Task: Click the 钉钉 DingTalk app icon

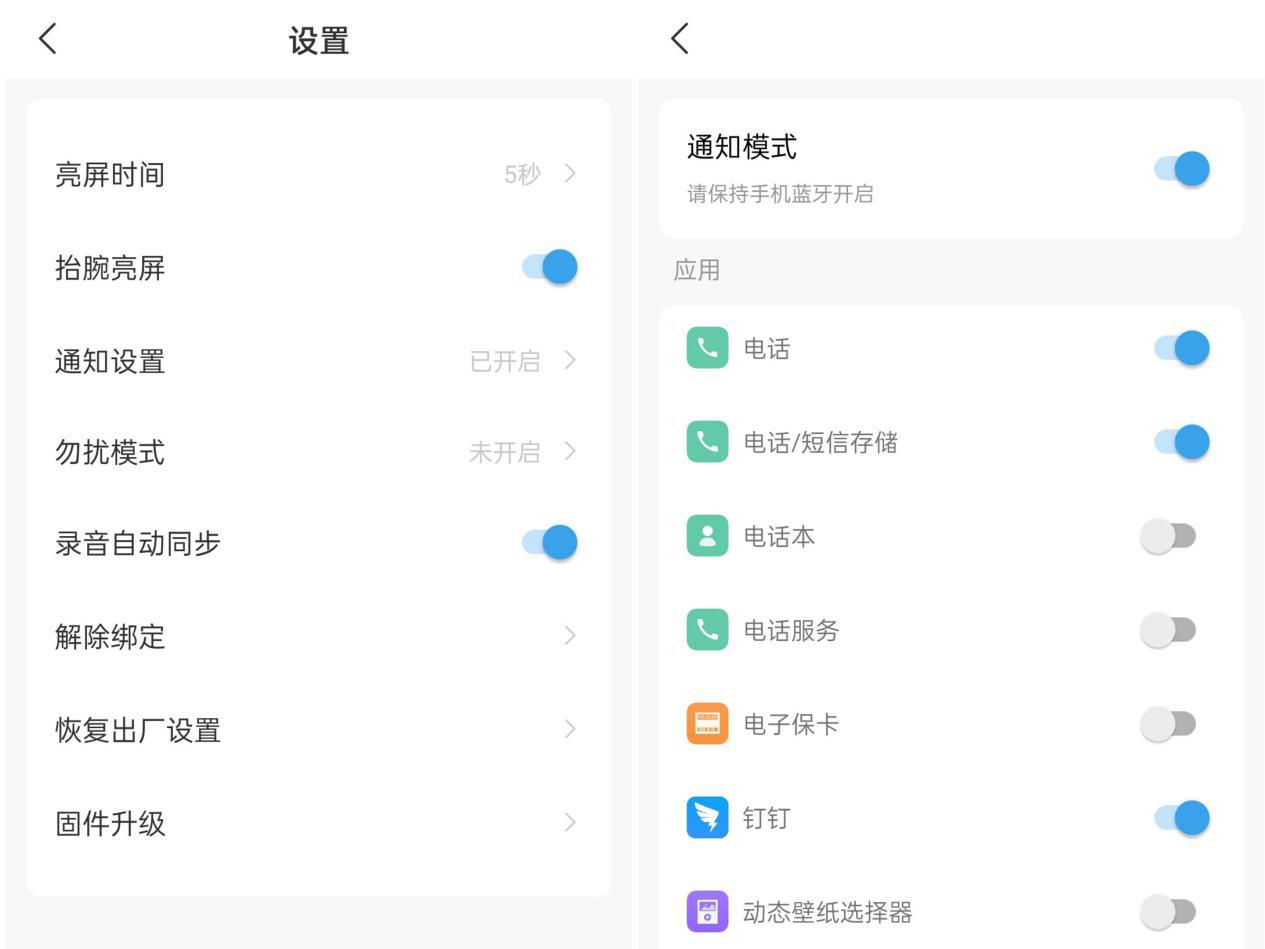Action: [707, 817]
